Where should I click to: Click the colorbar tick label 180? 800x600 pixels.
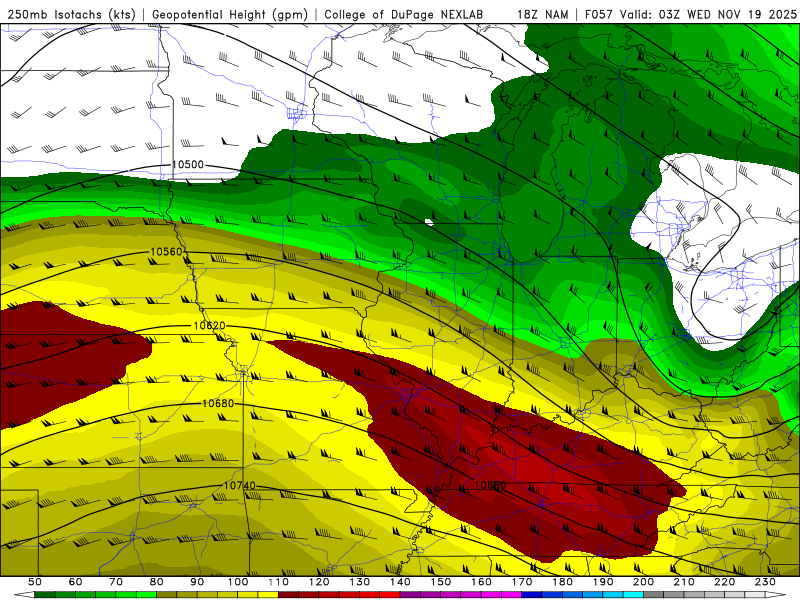562,582
